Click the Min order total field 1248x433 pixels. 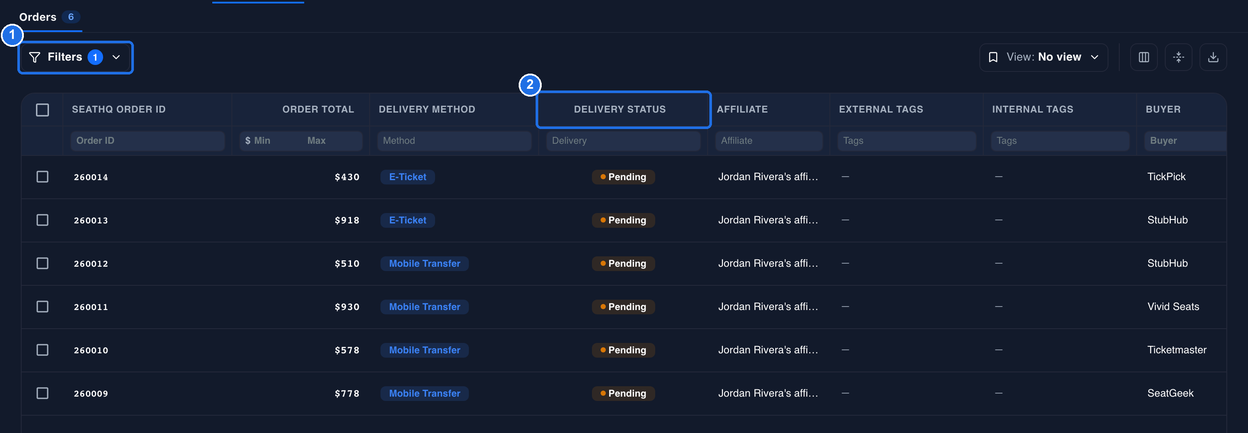point(269,141)
